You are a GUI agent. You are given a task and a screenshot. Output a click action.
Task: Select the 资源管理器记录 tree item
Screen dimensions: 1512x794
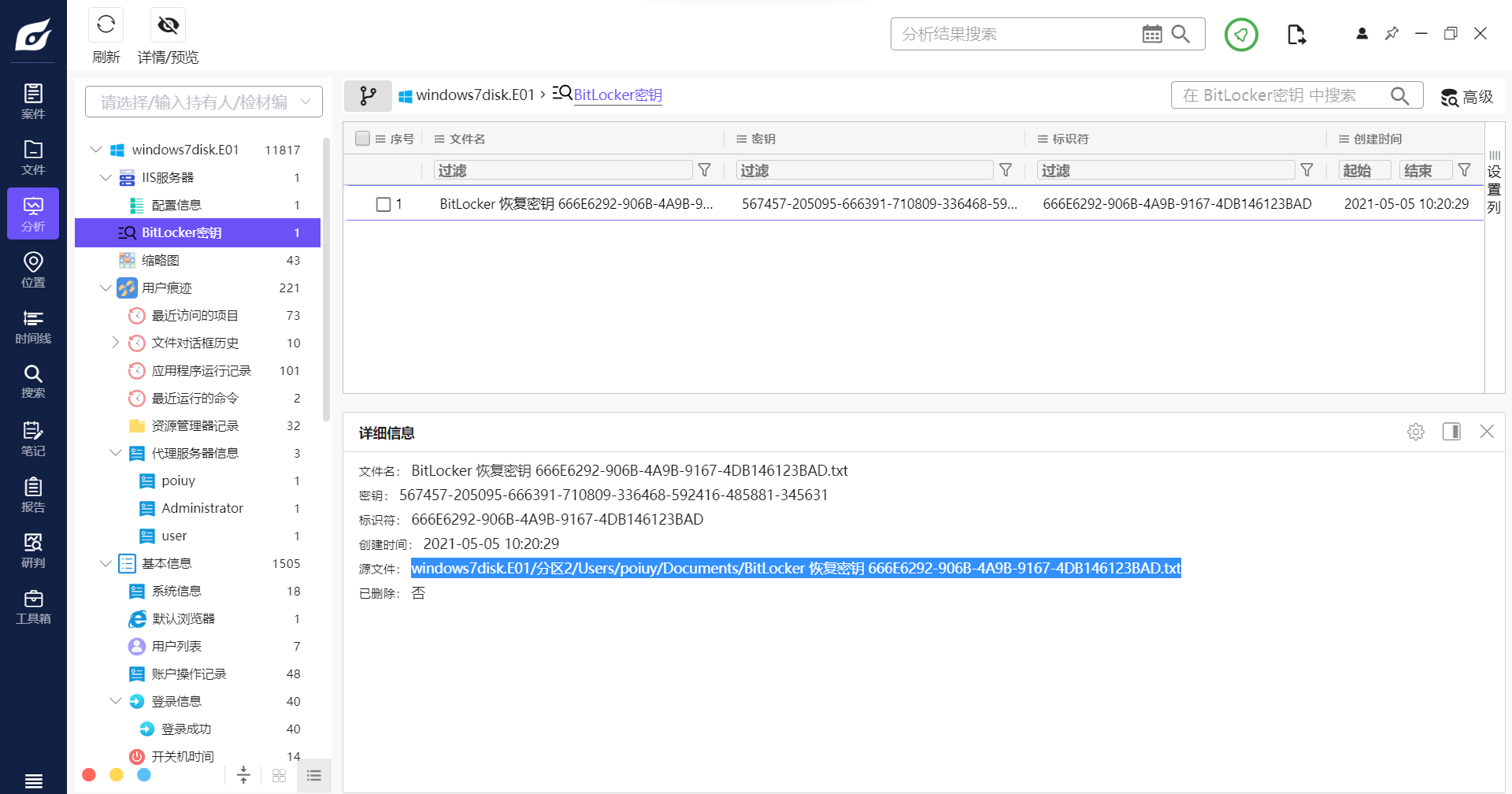click(x=198, y=425)
